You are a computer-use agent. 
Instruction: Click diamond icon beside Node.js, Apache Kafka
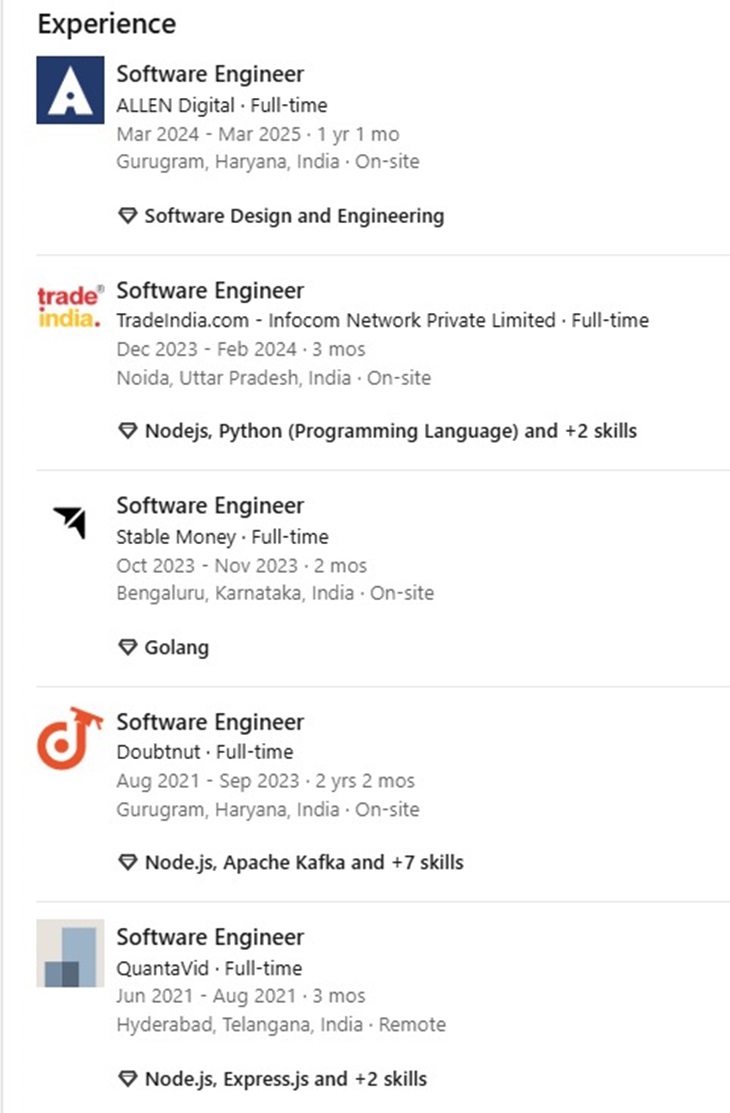click(127, 862)
